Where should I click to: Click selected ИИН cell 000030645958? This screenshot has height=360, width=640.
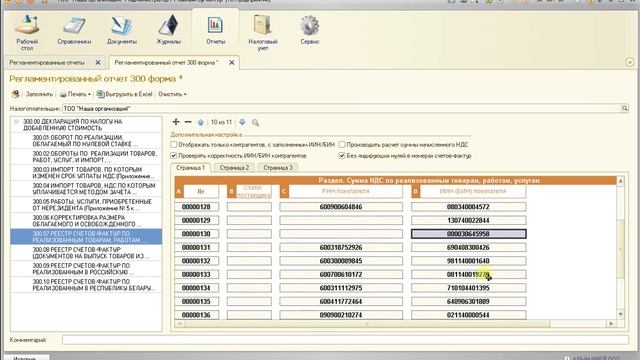click(x=469, y=234)
